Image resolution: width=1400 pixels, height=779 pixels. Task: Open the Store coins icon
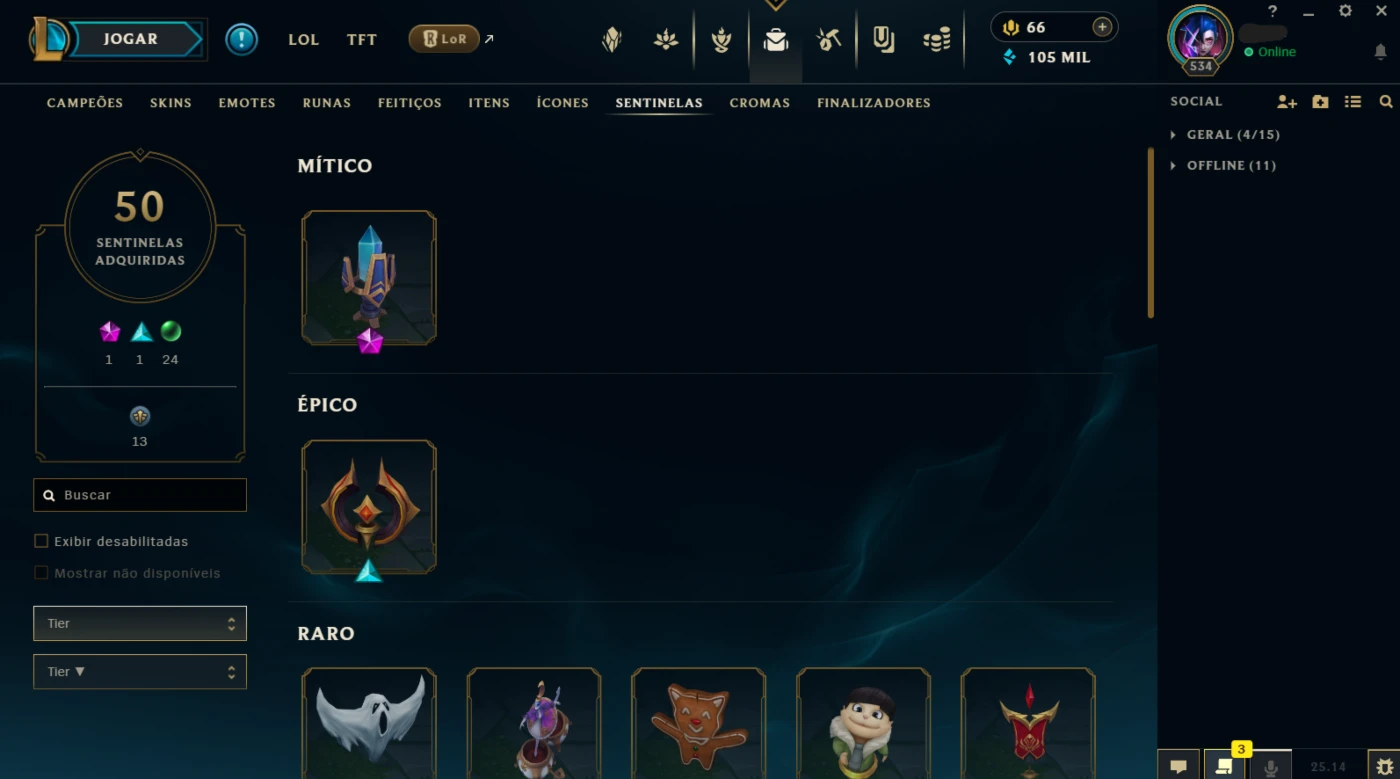(x=937, y=40)
